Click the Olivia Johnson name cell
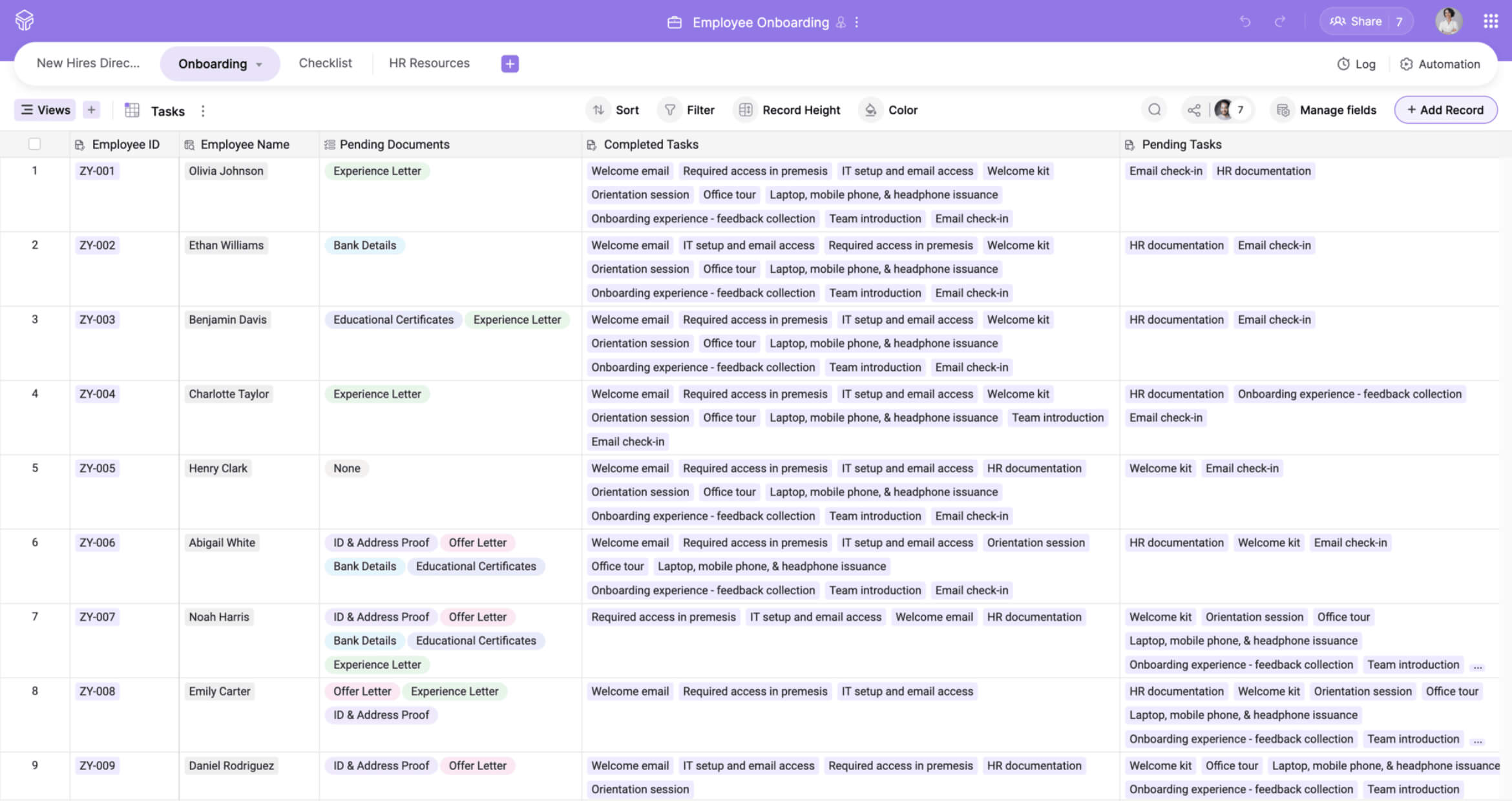This screenshot has height=801, width=1512. 226,171
